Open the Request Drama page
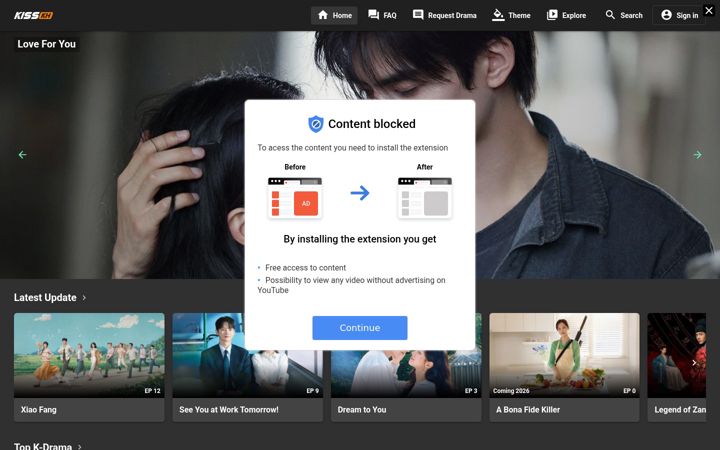 [x=444, y=15]
